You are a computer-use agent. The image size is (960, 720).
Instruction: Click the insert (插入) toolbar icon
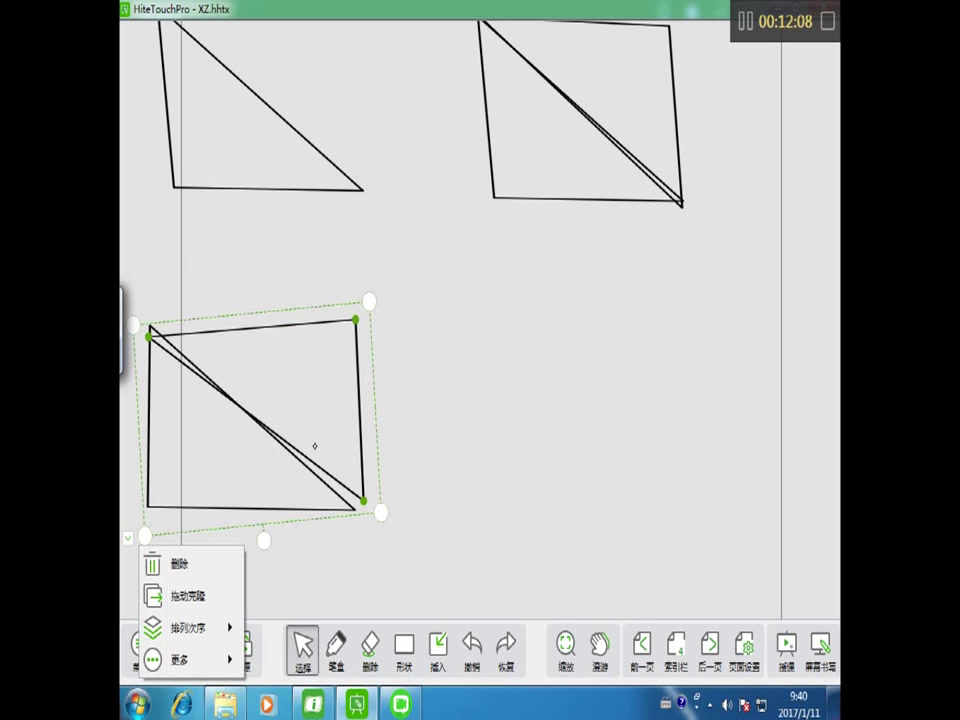[x=438, y=648]
